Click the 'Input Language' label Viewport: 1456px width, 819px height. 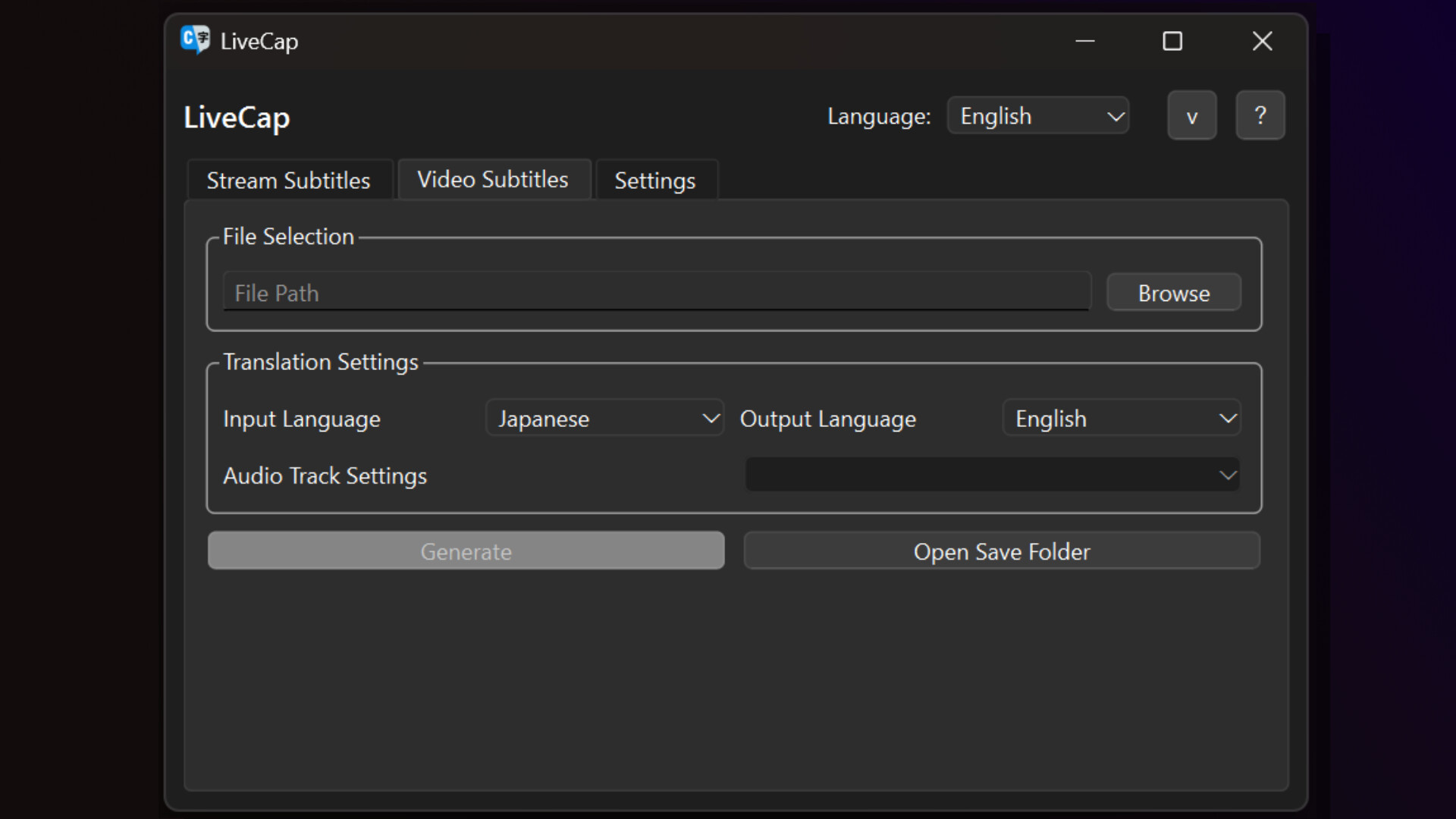[x=302, y=419]
